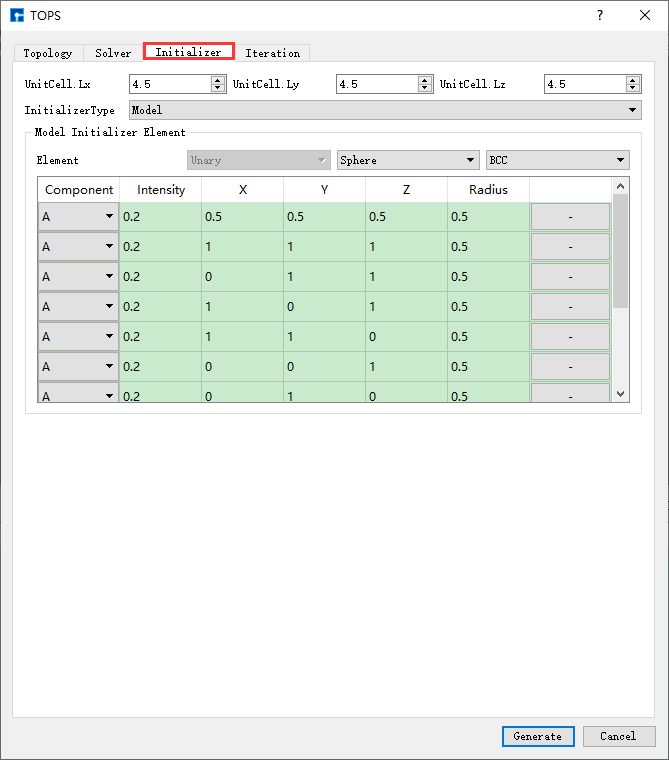This screenshot has height=760, width=669.
Task: Open Component dropdown in first table row
Action: tap(78, 216)
